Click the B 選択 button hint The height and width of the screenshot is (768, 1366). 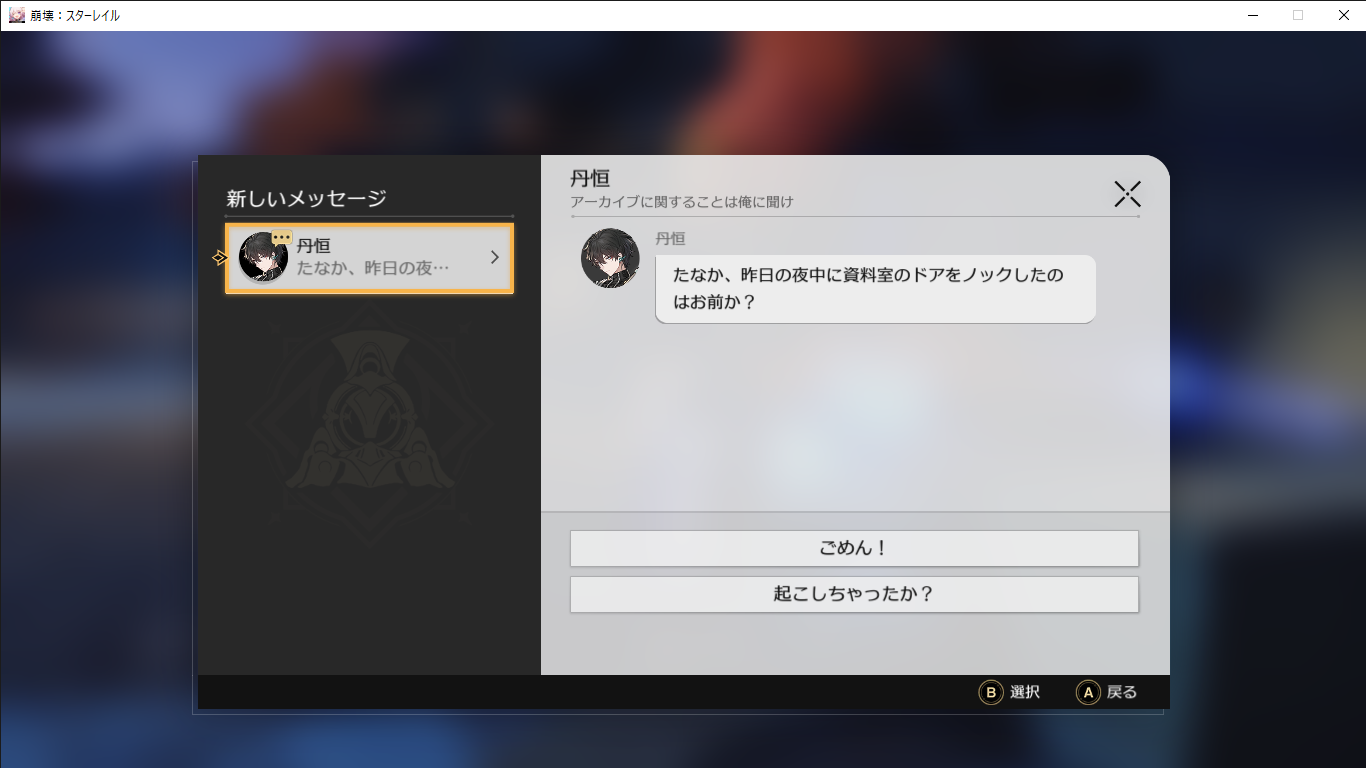1009,692
